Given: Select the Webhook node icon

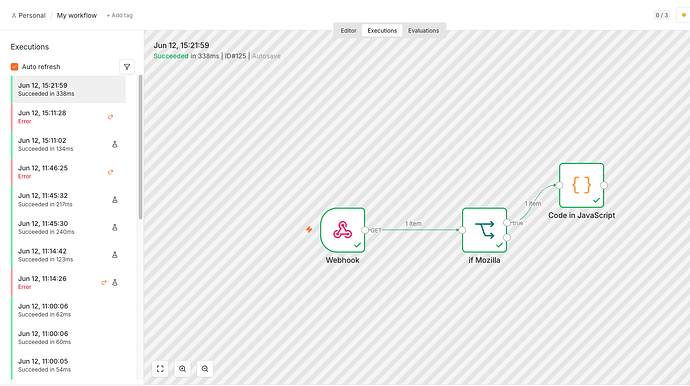Looking at the screenshot, I should click(x=343, y=230).
